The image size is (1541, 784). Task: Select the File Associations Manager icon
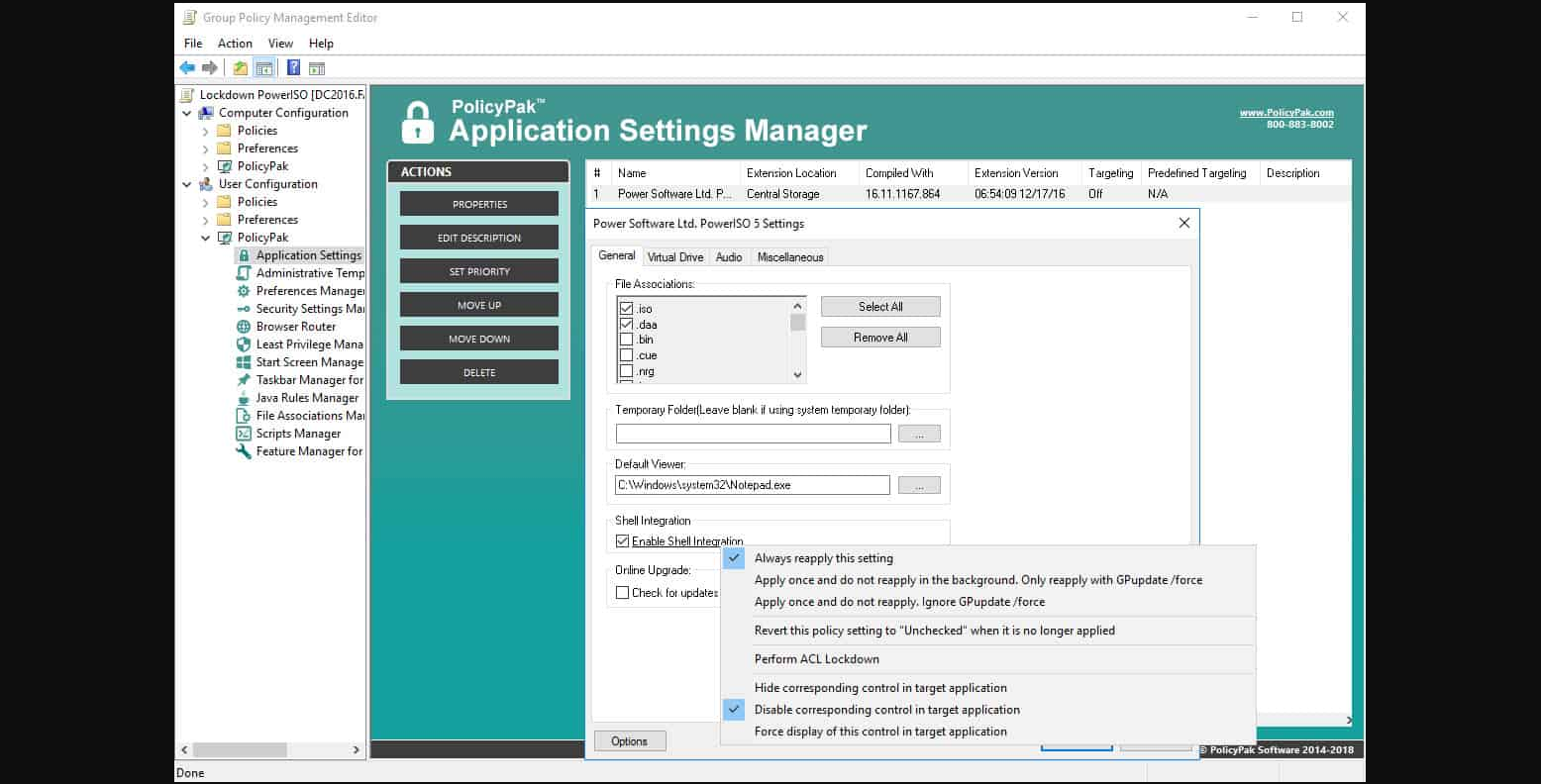pyautogui.click(x=244, y=416)
